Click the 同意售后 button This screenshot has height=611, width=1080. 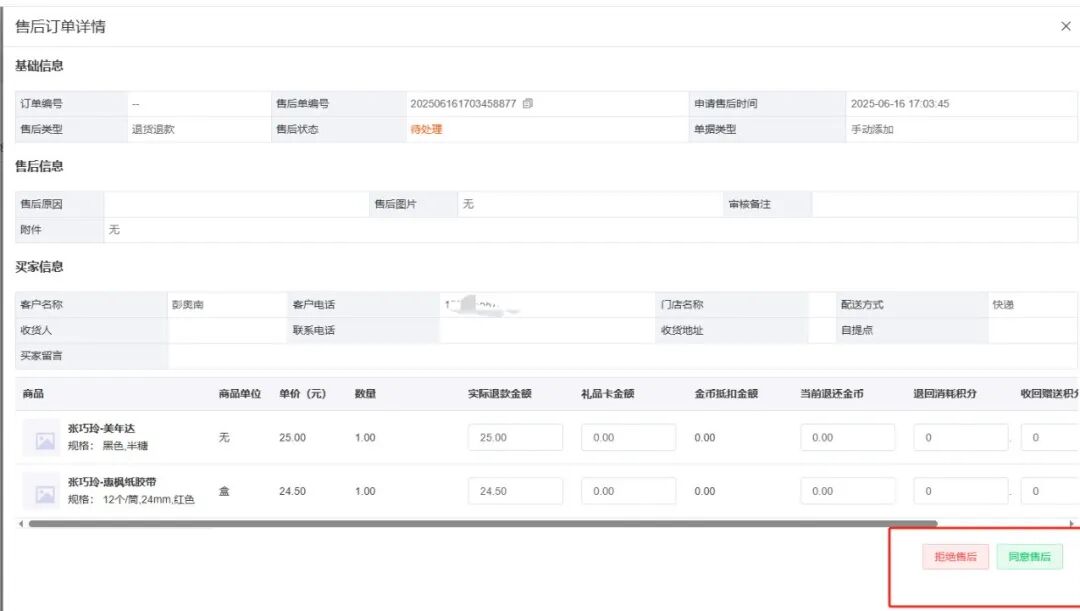pyautogui.click(x=1029, y=557)
